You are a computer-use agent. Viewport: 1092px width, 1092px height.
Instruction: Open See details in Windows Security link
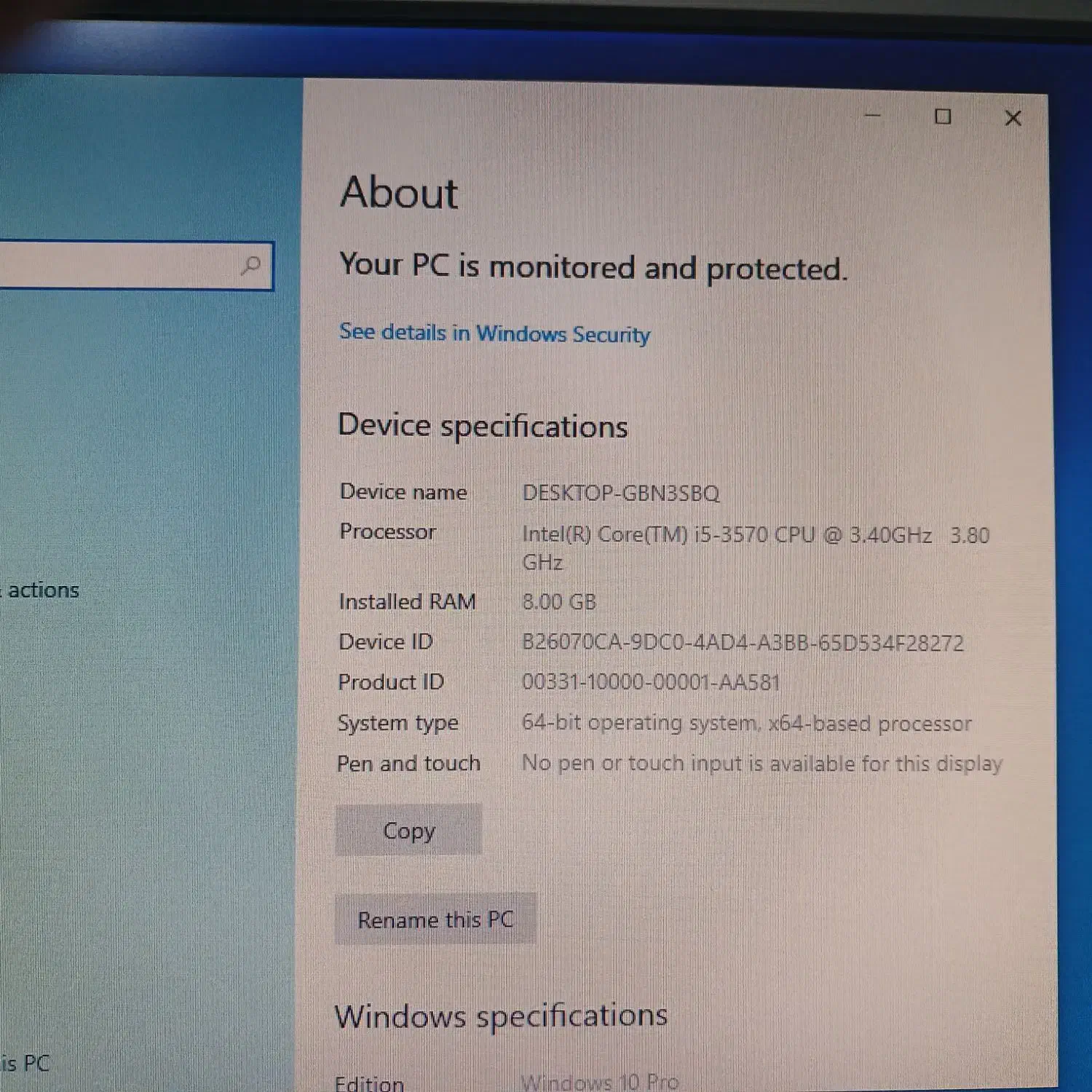[494, 333]
